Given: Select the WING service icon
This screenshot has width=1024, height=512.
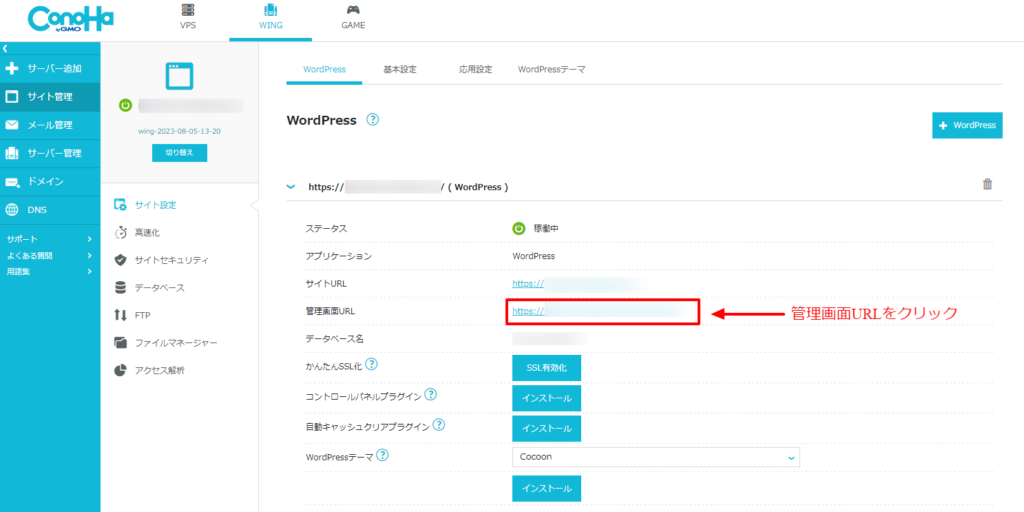Looking at the screenshot, I should coord(270,10).
